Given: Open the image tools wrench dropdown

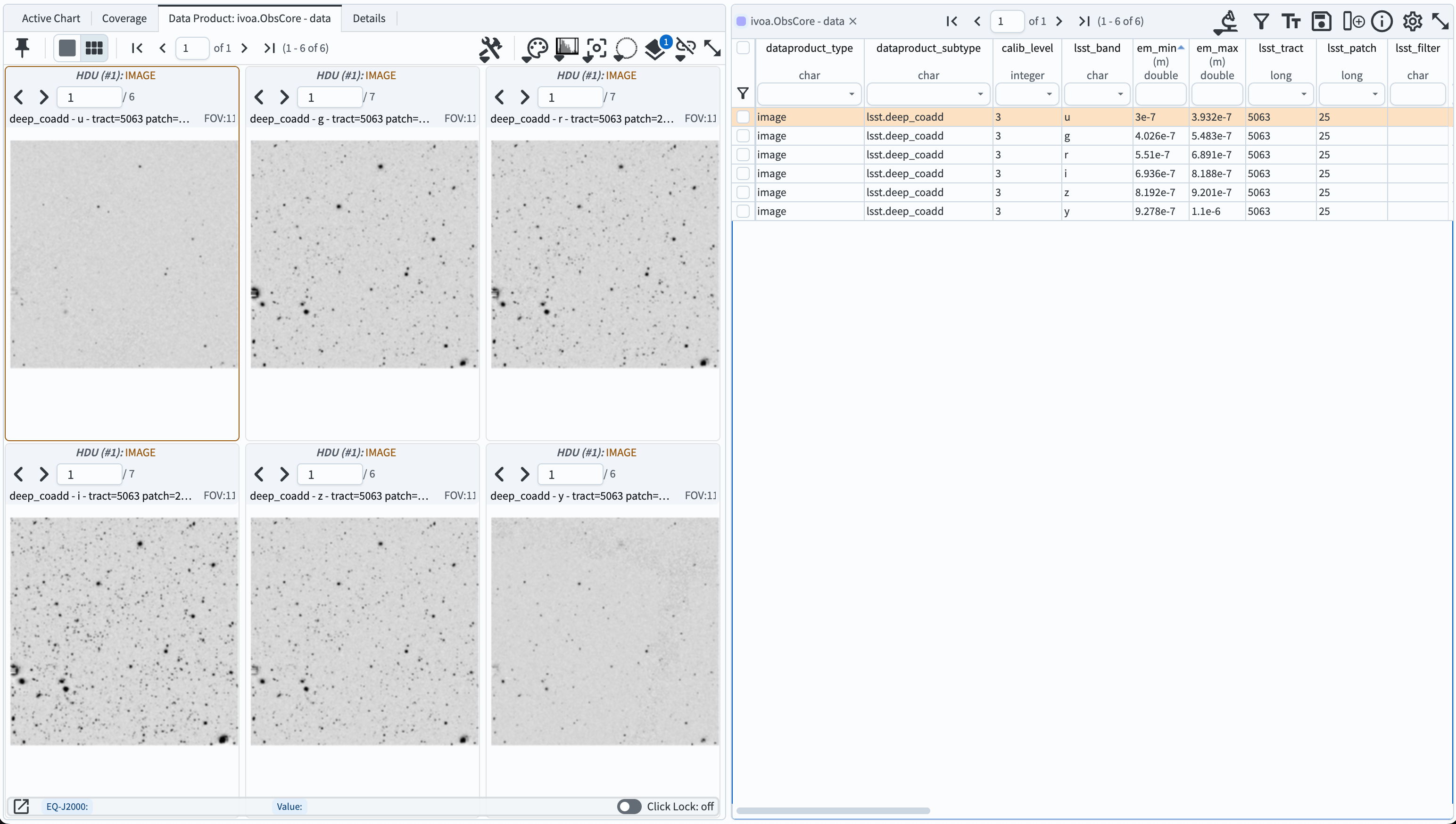Looking at the screenshot, I should [x=490, y=49].
